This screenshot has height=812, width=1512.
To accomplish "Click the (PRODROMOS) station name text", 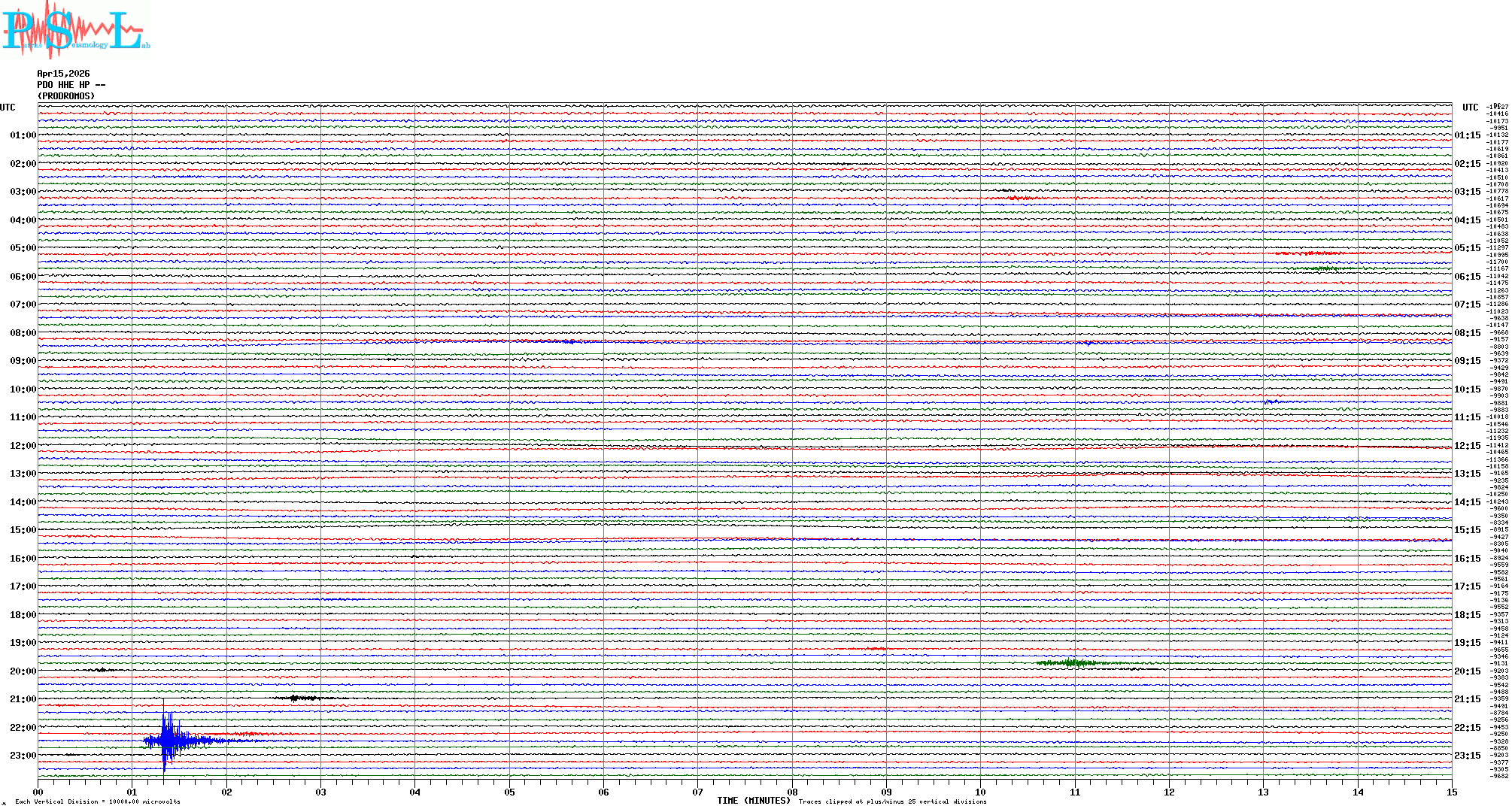I will point(66,96).
